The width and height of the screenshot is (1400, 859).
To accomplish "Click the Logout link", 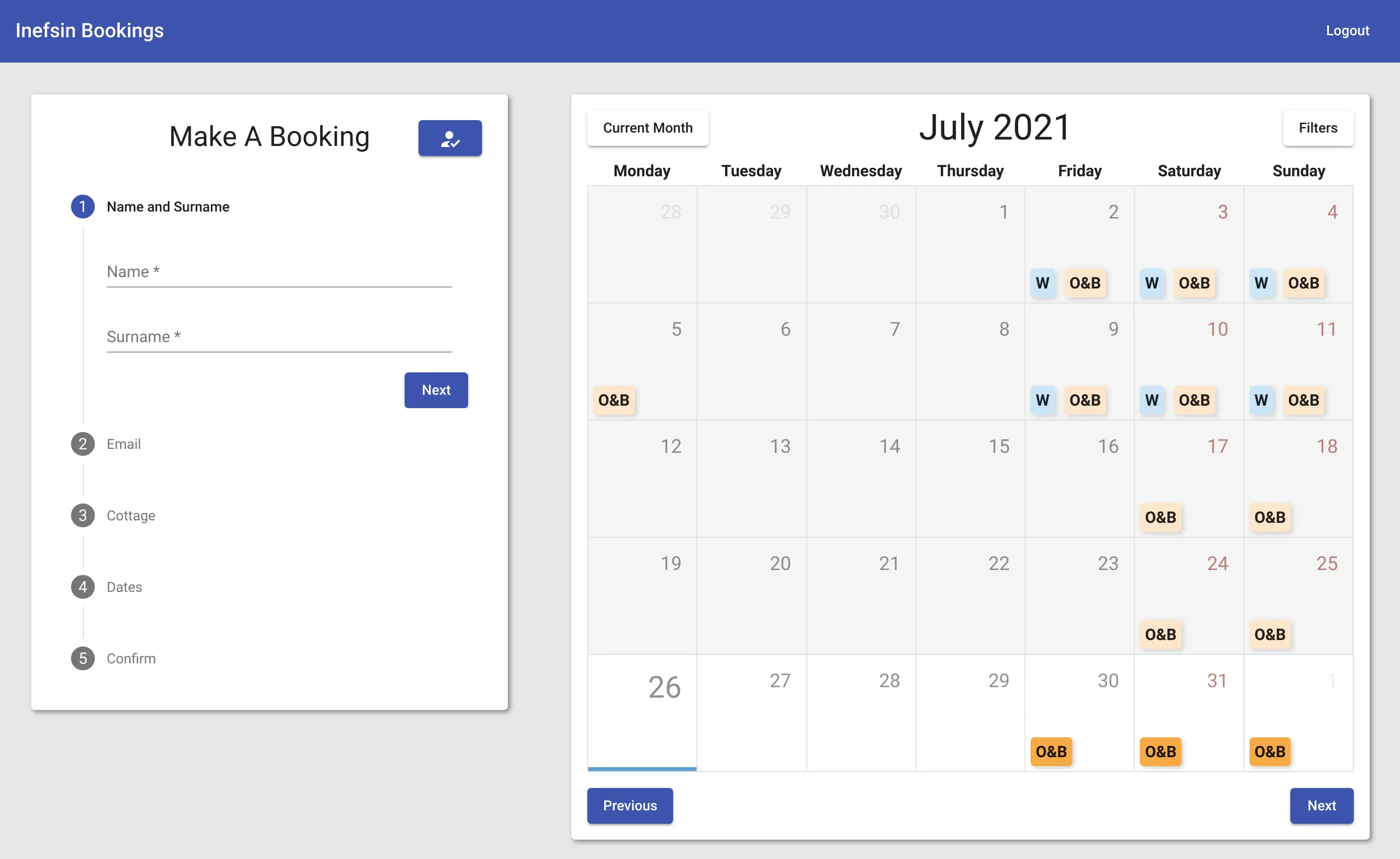I will (x=1346, y=31).
